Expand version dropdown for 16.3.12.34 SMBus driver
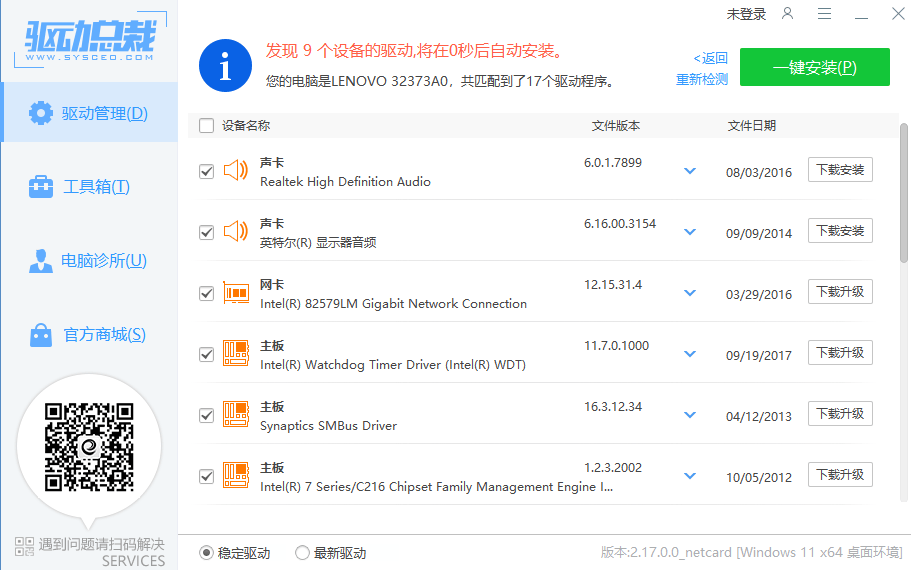Screen dimensions: 911x570 tap(690, 415)
